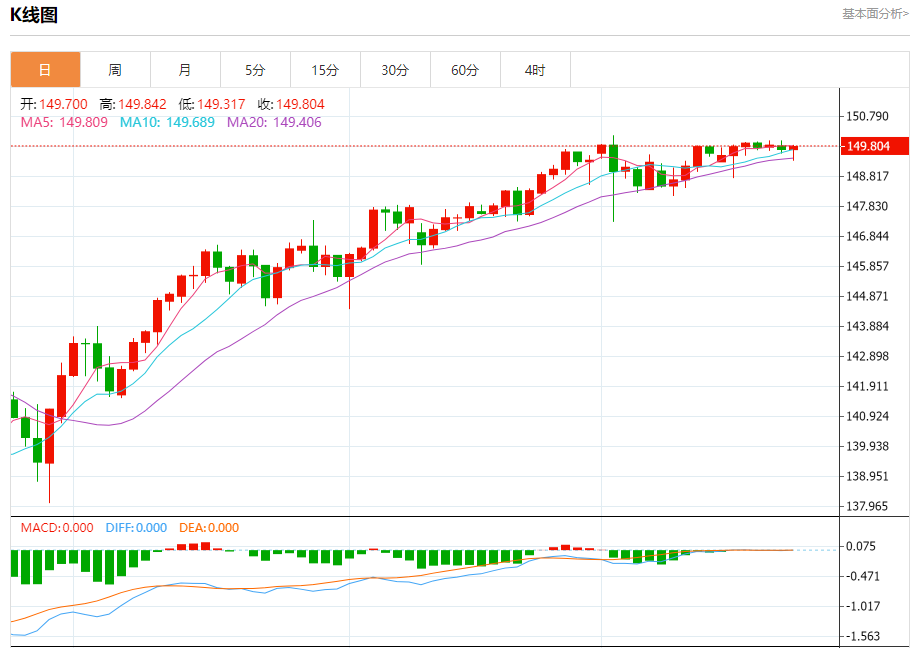Open the 4时 timeframe tab
This screenshot has width=919, height=648.
[x=535, y=70]
